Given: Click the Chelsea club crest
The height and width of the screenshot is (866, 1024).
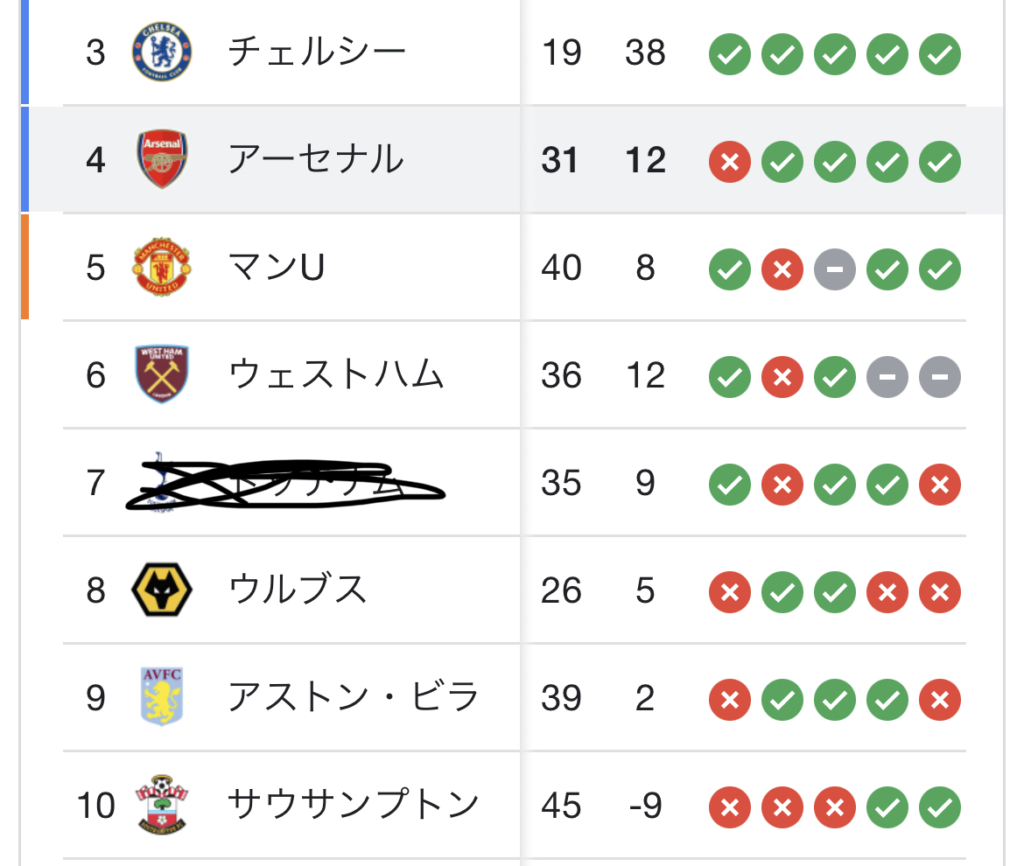Looking at the screenshot, I should pyautogui.click(x=161, y=52).
